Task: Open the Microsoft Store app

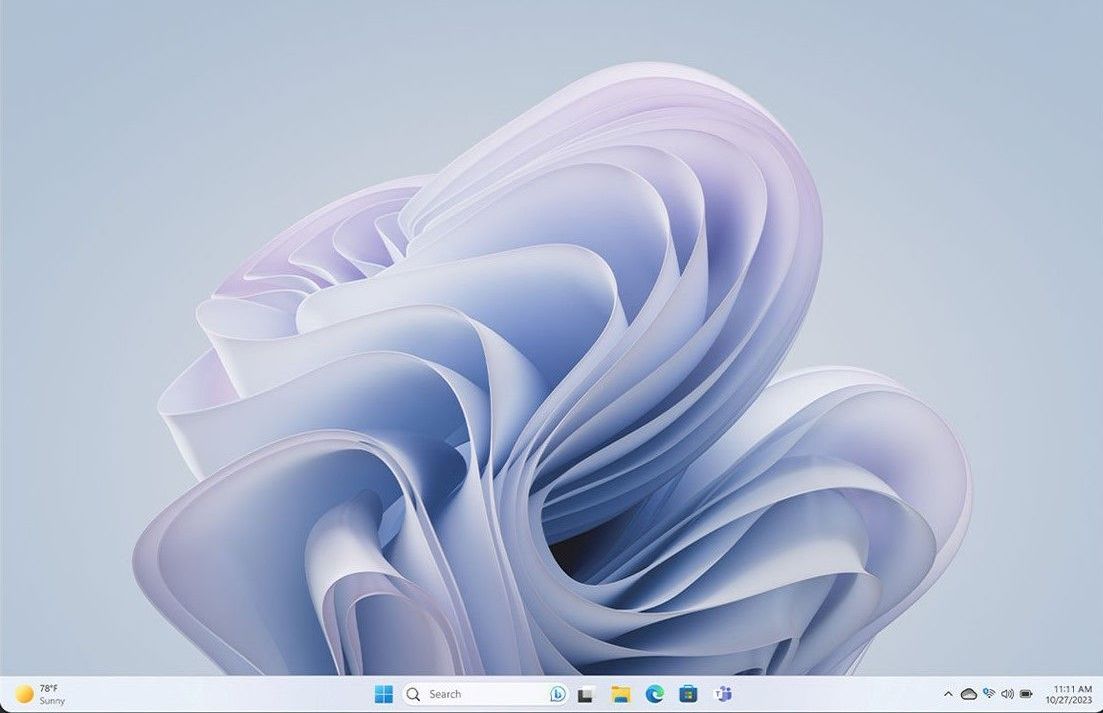Action: tap(688, 695)
